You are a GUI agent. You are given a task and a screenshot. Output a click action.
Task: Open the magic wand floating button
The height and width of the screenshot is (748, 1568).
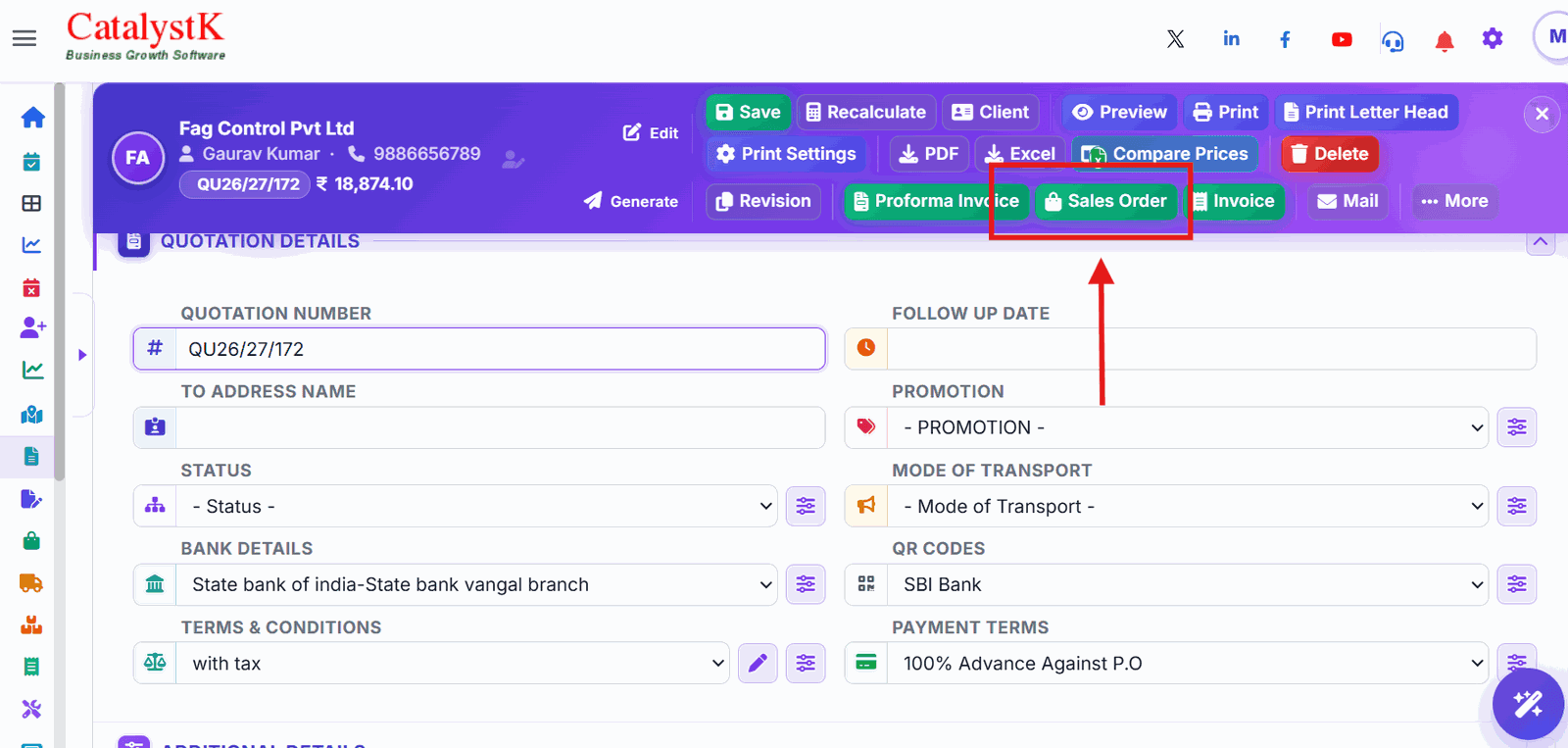tap(1528, 704)
